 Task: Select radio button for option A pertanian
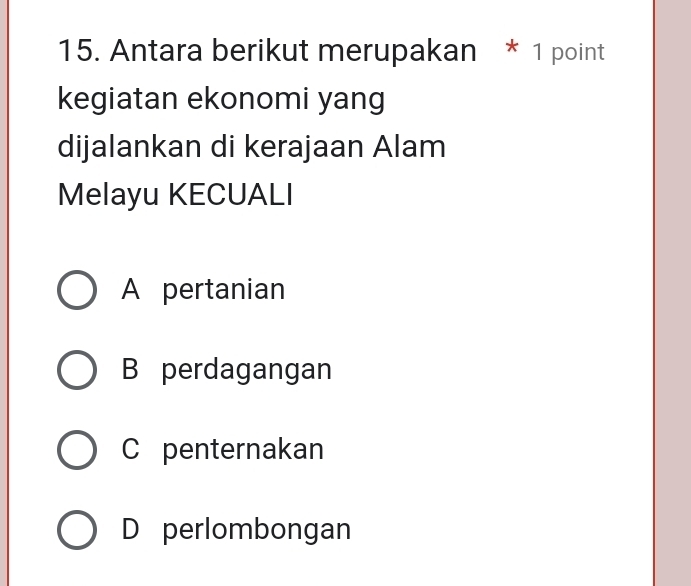78,291
